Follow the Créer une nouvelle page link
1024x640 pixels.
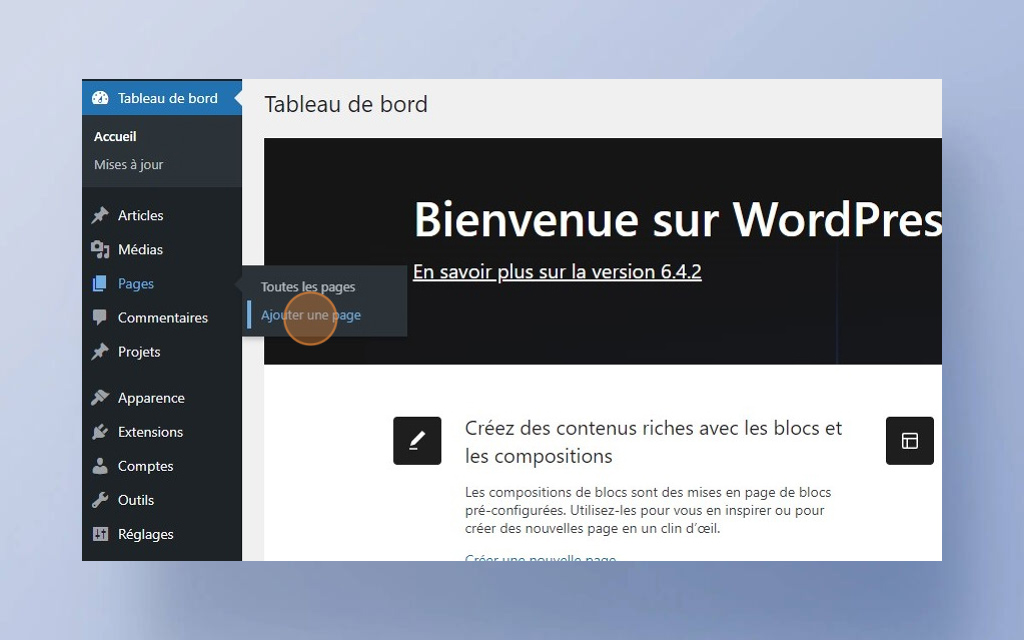(540, 557)
